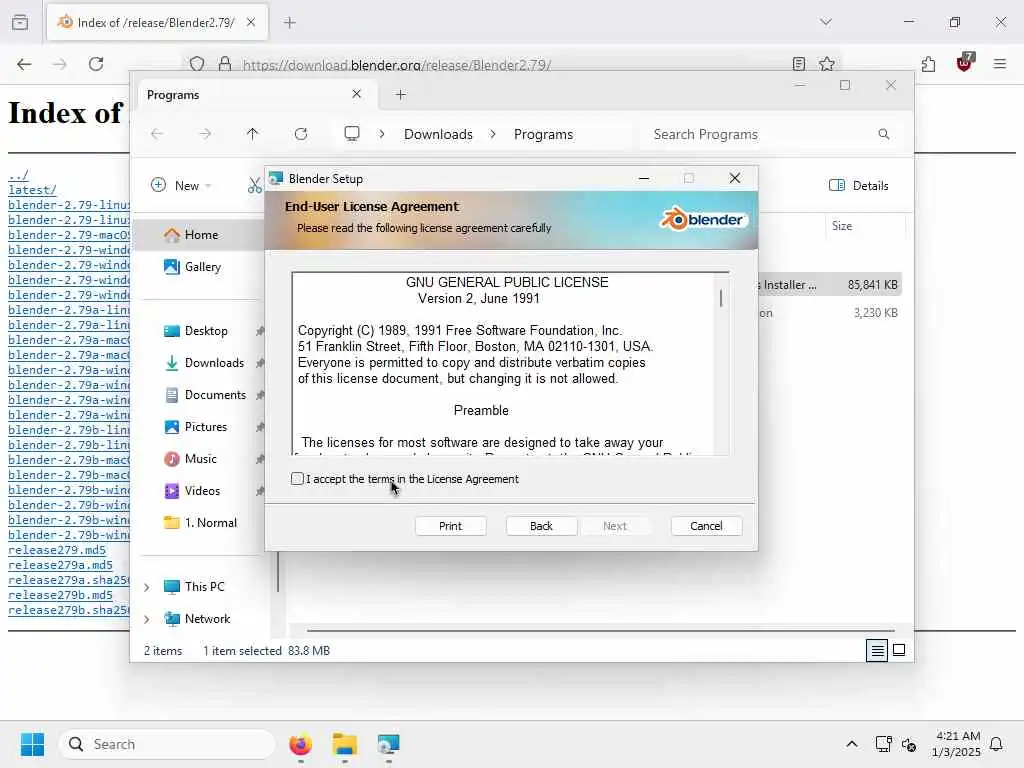
Task: Click the Explorer back arrow
Action: pyautogui.click(x=157, y=134)
